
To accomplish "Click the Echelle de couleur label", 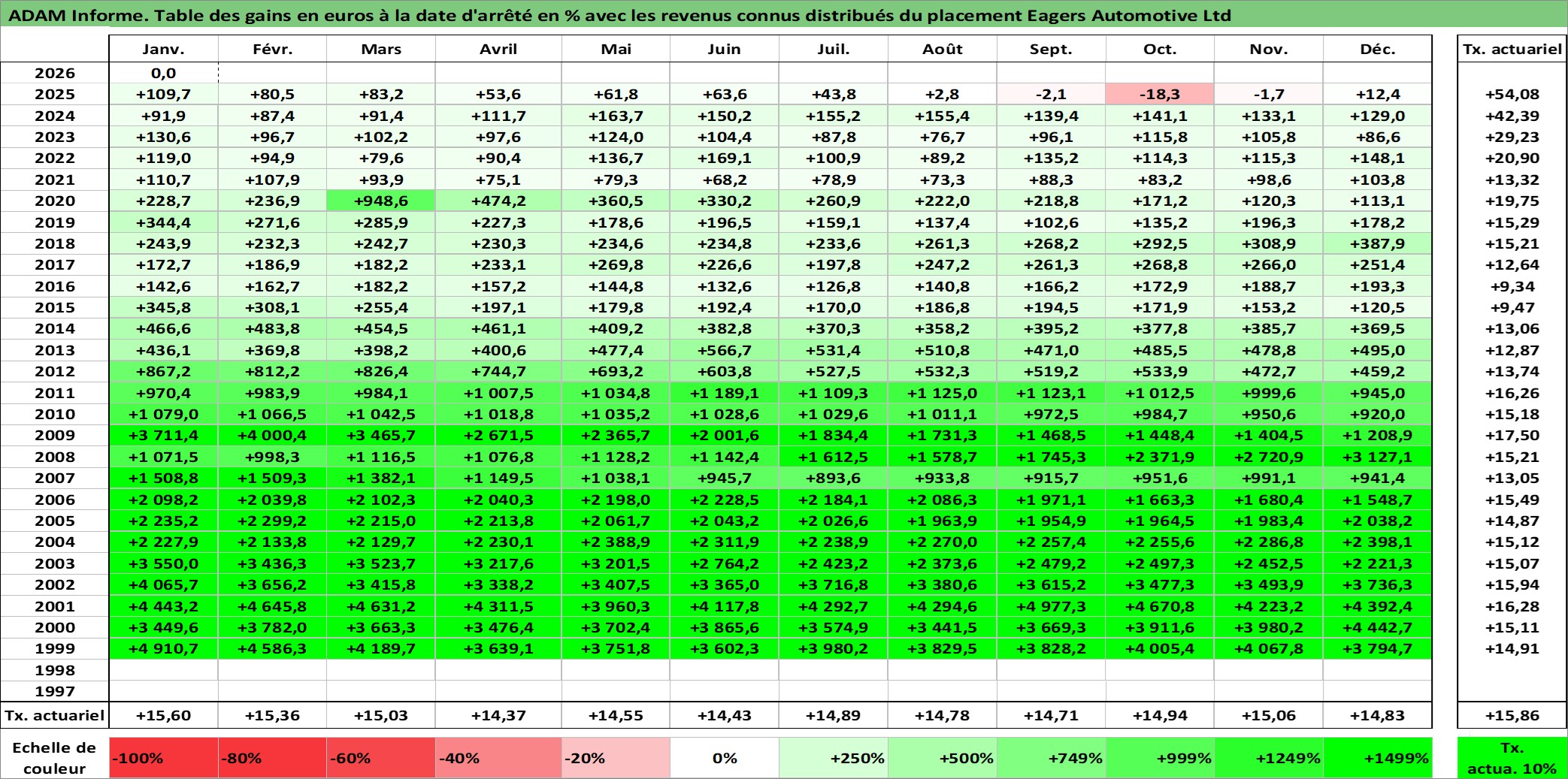I will click(55, 758).
